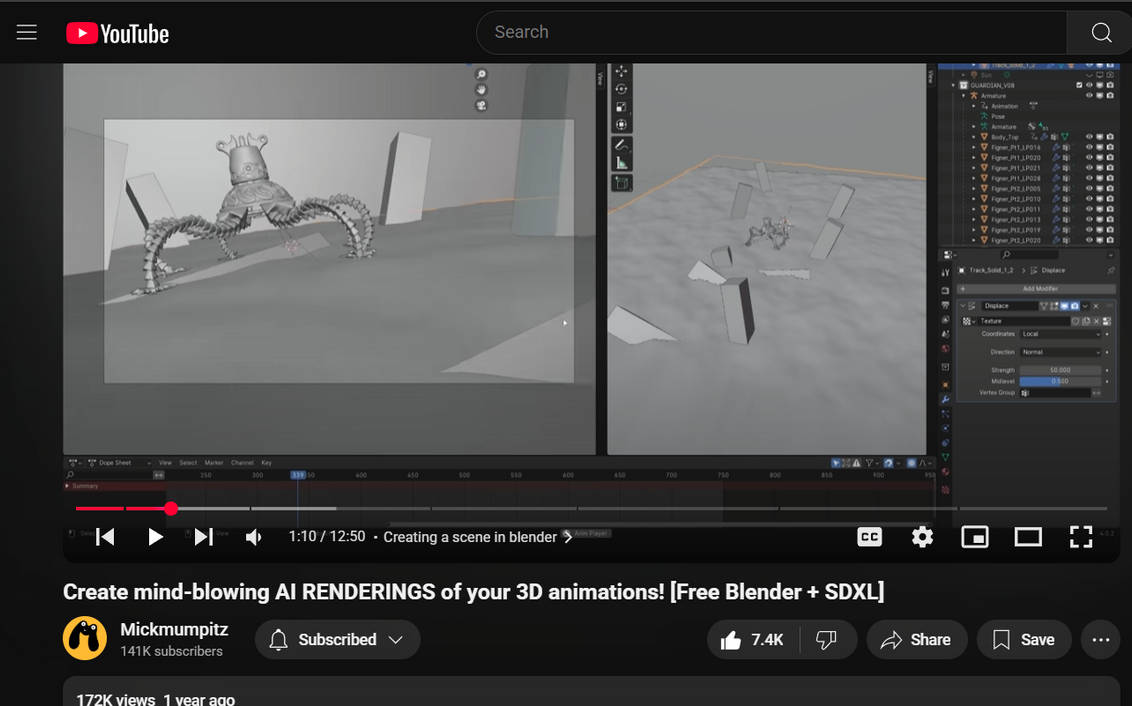Viewport: 1132px width, 706px height.
Task: Click the blue current frame marker in the timeline
Action: [x=297, y=475]
